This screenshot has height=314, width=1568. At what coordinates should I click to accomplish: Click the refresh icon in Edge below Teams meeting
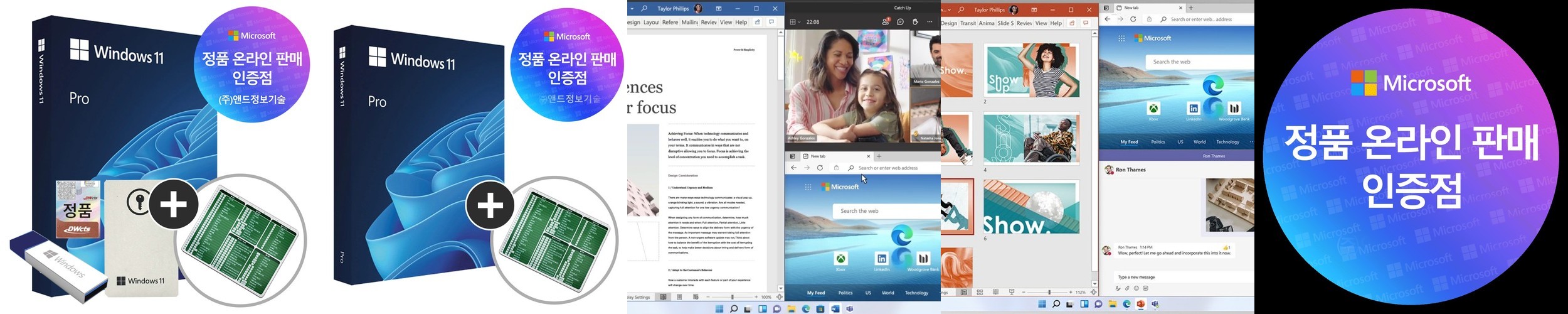[x=820, y=168]
